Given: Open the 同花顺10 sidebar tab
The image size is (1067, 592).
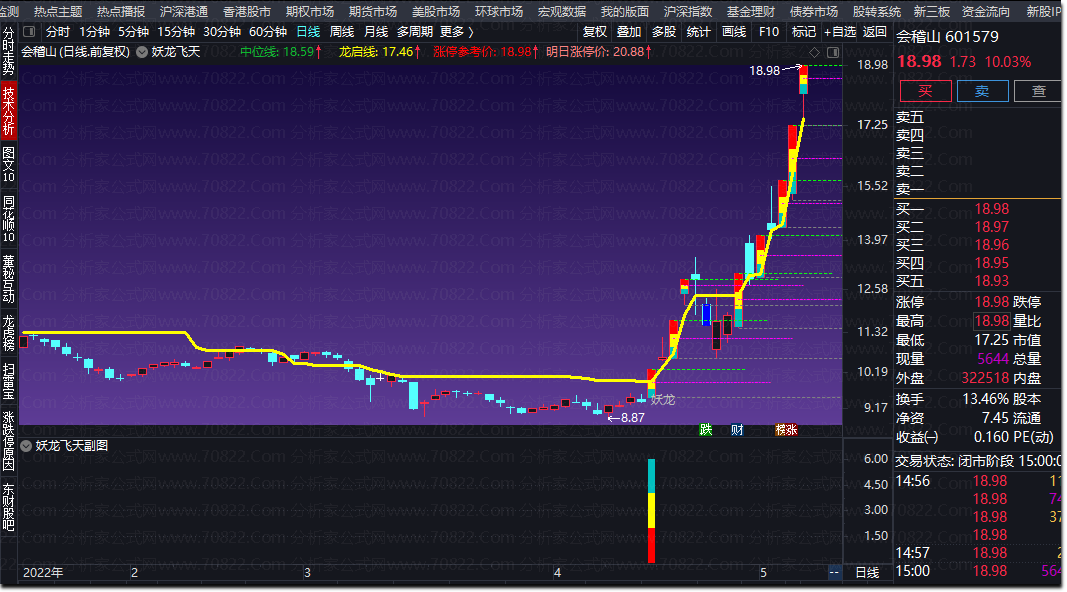Looking at the screenshot, I should point(8,218).
